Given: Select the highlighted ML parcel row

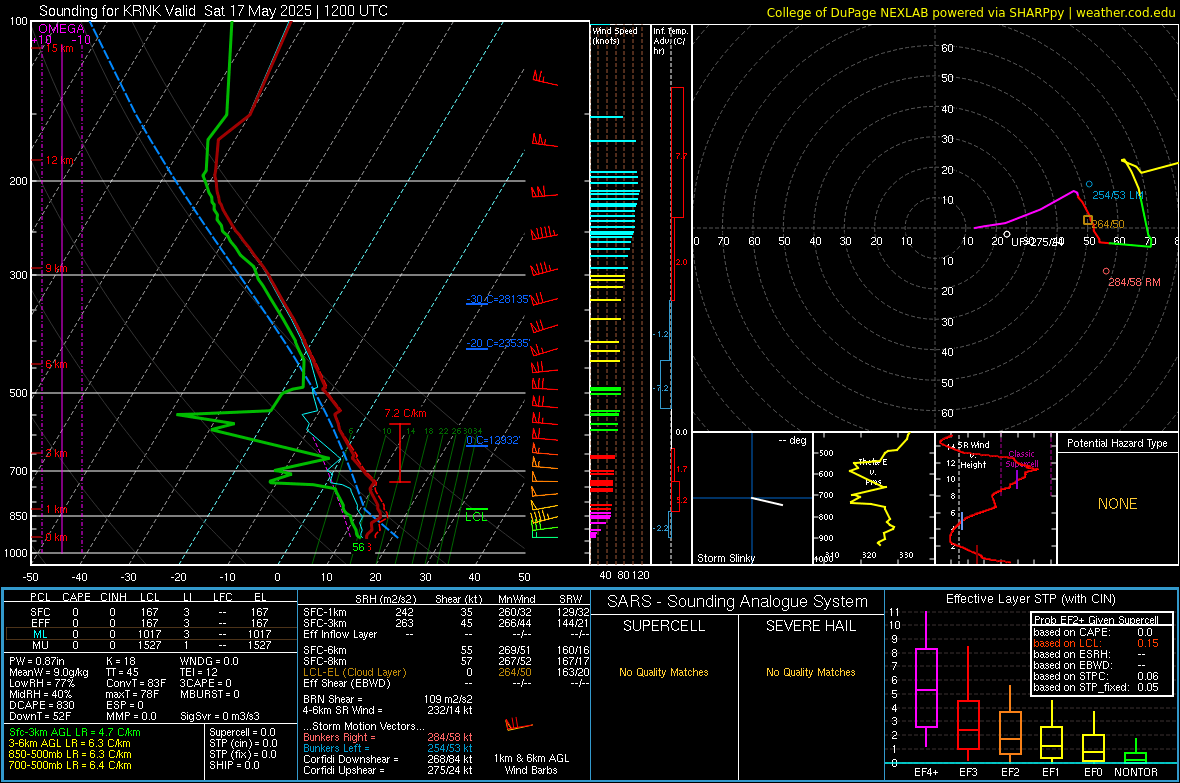Looking at the screenshot, I should pyautogui.click(x=149, y=634).
